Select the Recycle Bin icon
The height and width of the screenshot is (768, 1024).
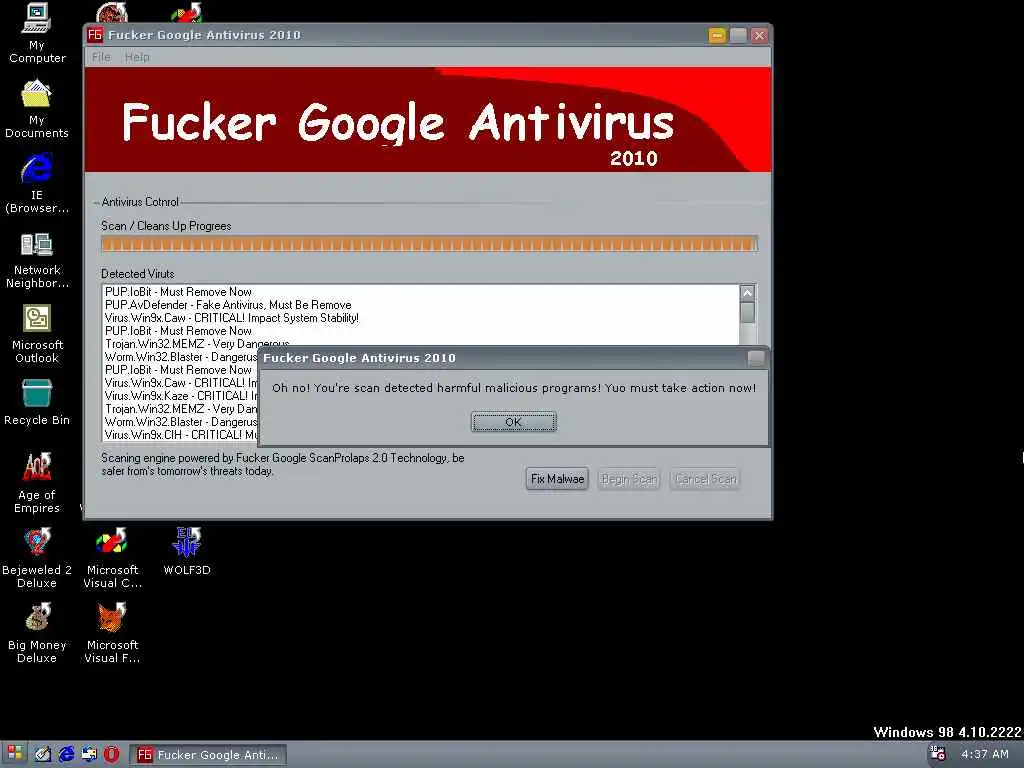37,402
